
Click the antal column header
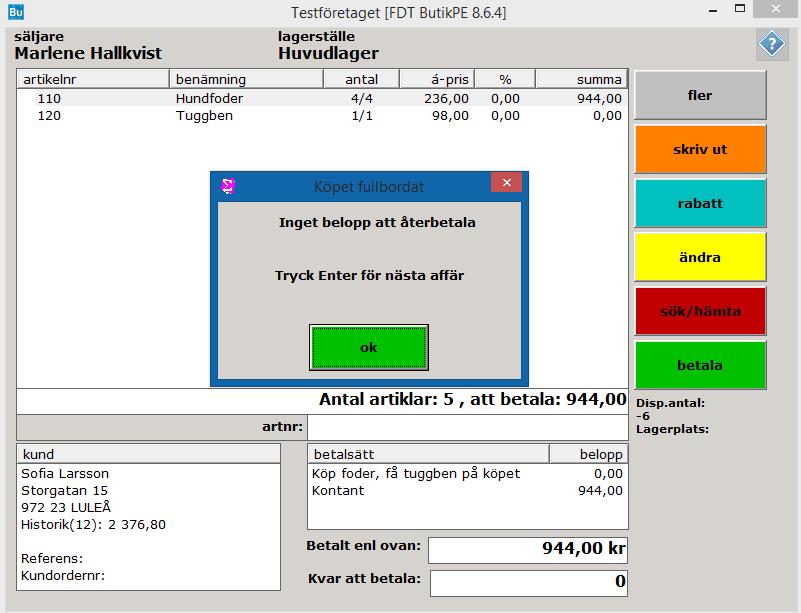(x=361, y=79)
